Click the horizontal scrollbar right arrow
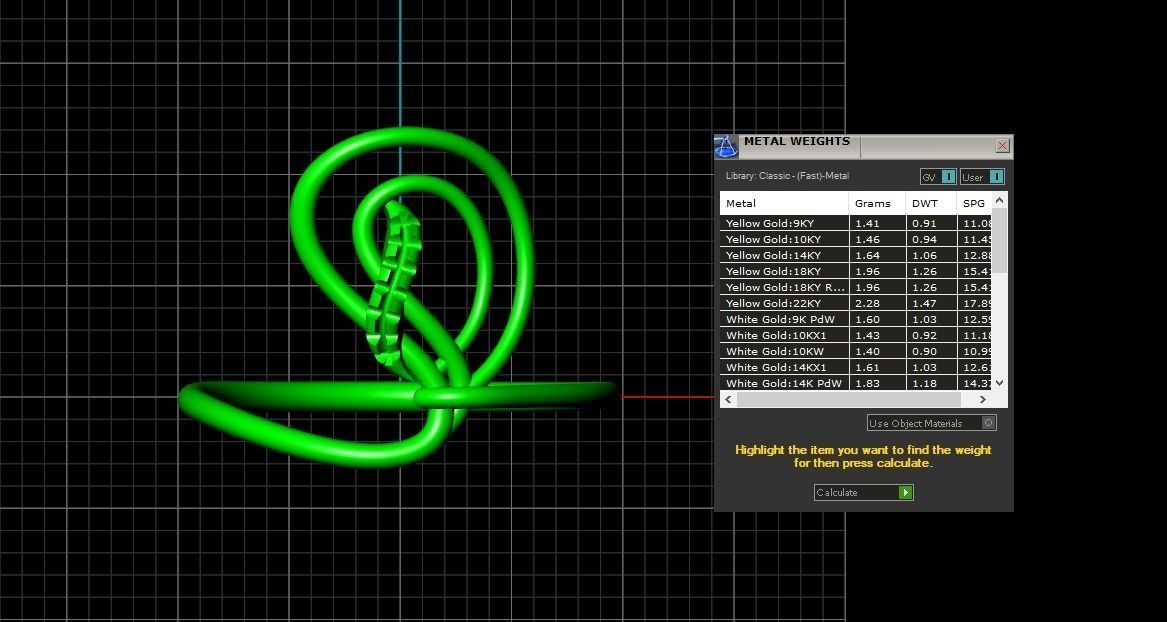Viewport: 1167px width, 622px height. tap(982, 400)
